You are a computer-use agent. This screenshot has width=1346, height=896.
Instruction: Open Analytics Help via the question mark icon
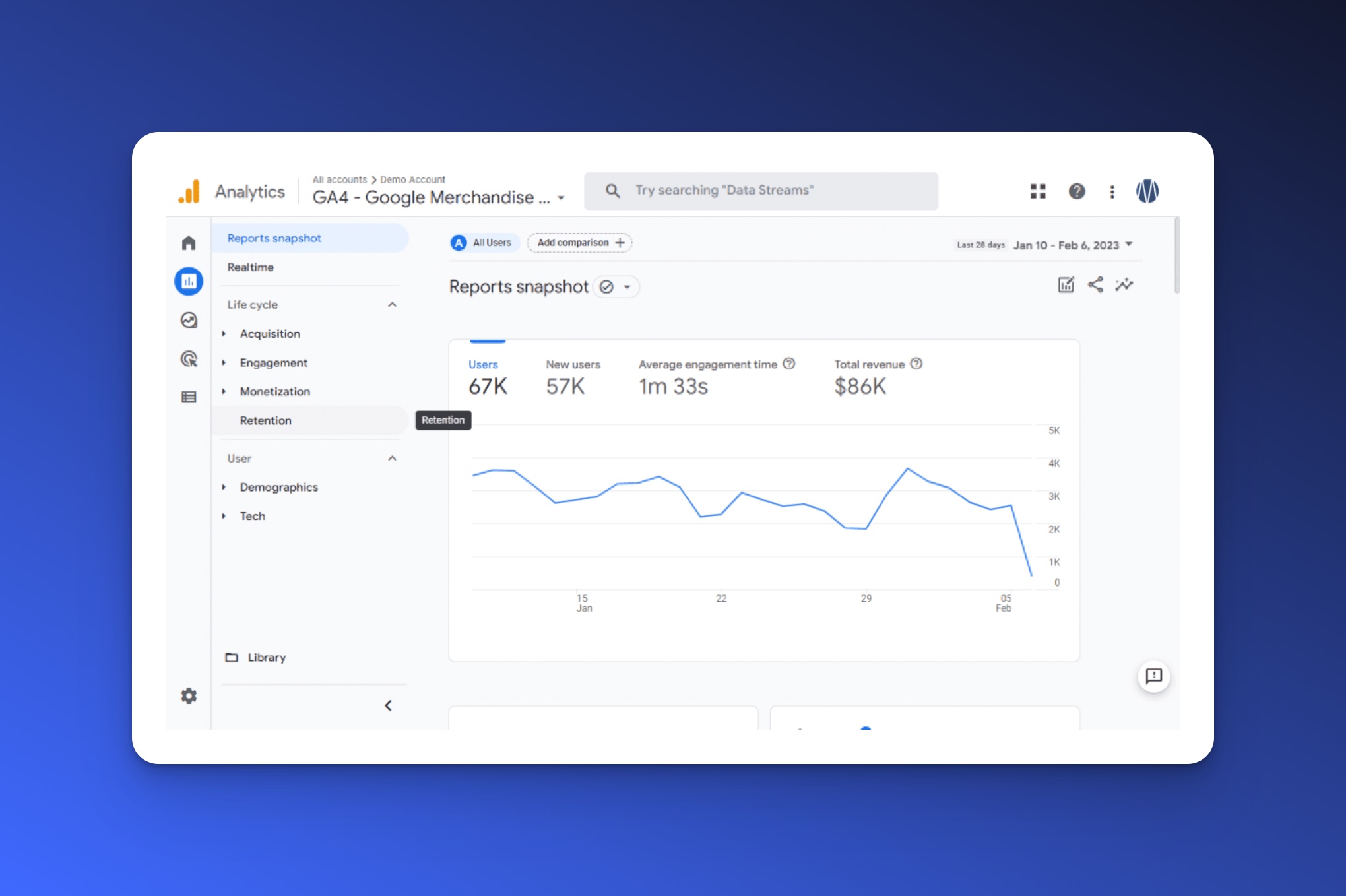tap(1077, 191)
